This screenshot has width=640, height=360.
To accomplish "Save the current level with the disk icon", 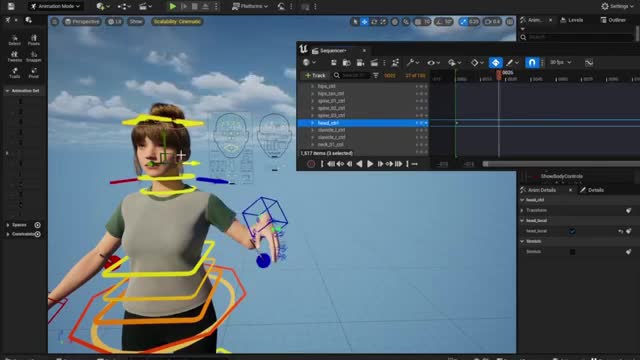I will tap(11, 6).
